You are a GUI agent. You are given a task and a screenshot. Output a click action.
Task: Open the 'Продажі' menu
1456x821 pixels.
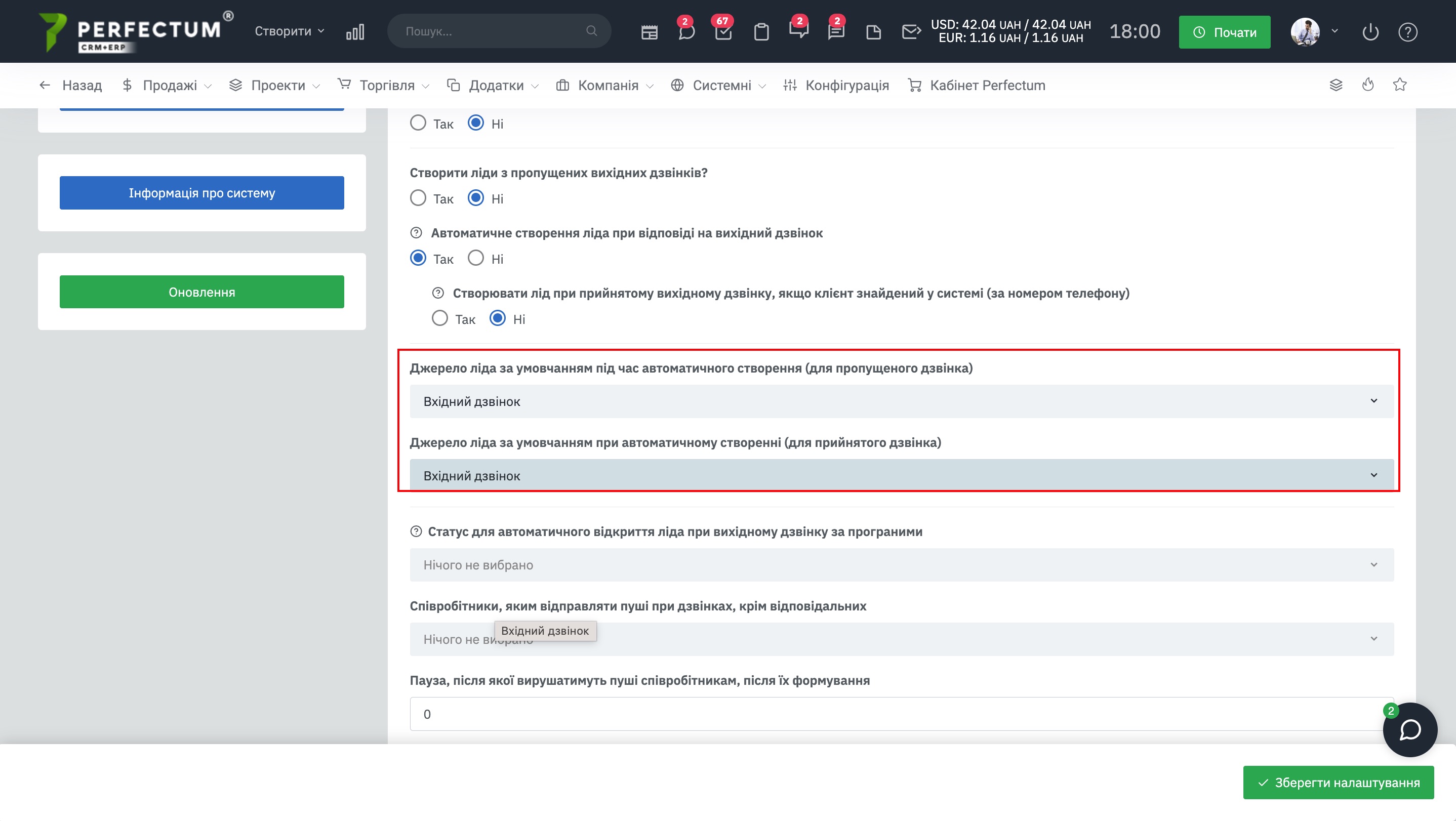tap(170, 86)
